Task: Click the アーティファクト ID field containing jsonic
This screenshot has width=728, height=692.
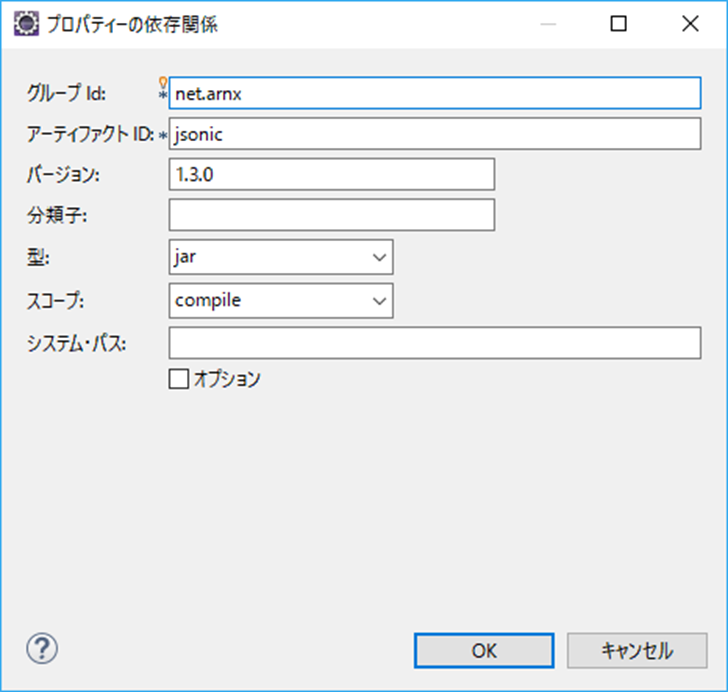Action: click(435, 134)
